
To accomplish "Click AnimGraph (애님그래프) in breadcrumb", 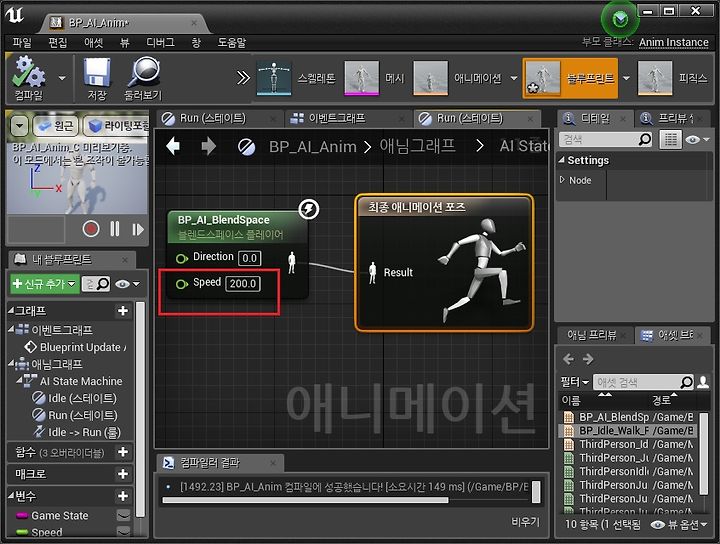I will click(417, 146).
